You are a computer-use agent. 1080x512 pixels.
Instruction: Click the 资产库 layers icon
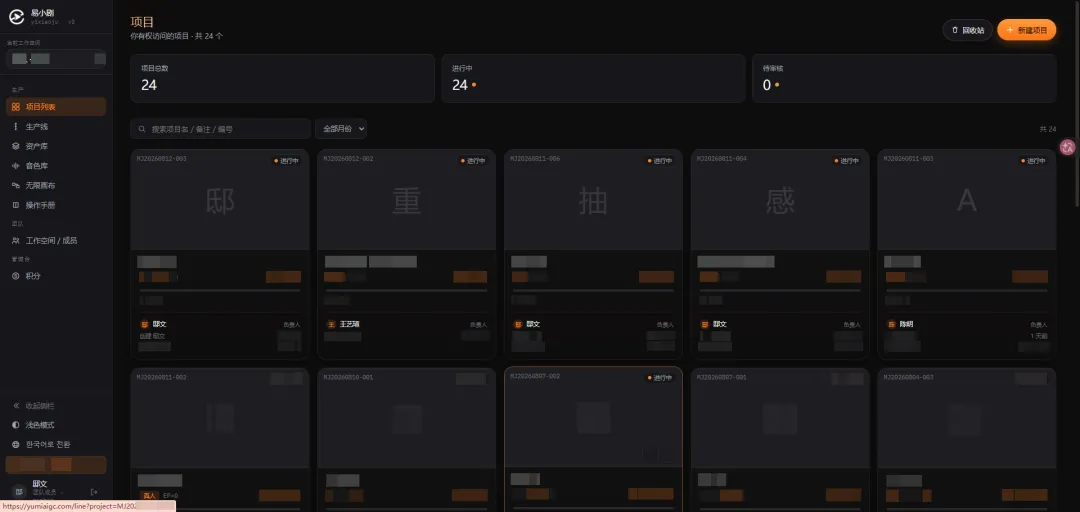(16, 146)
